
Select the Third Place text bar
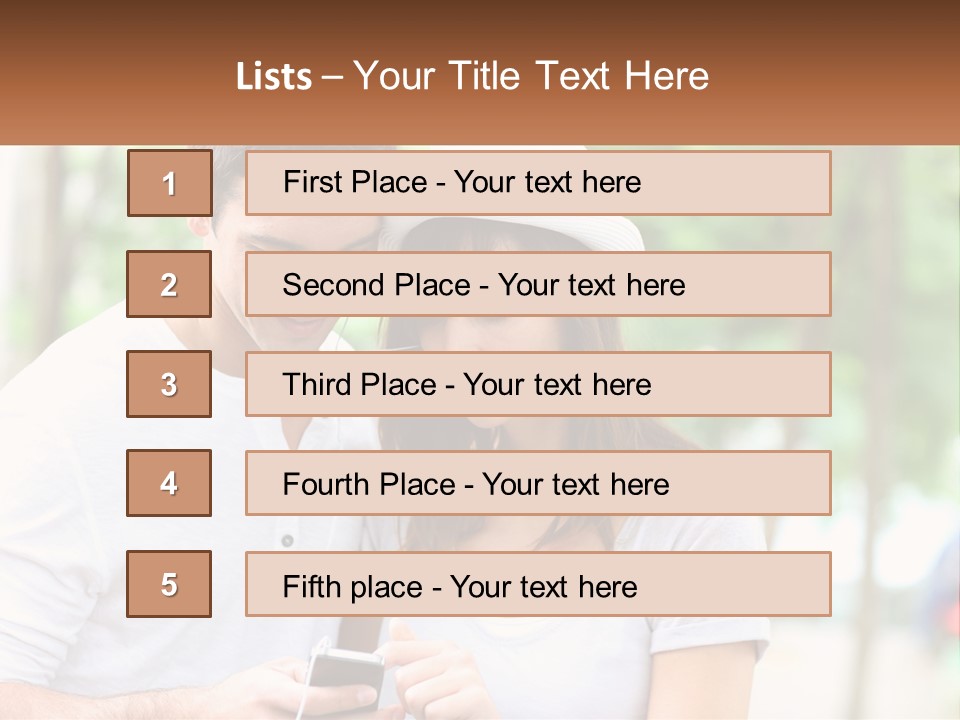(538, 384)
